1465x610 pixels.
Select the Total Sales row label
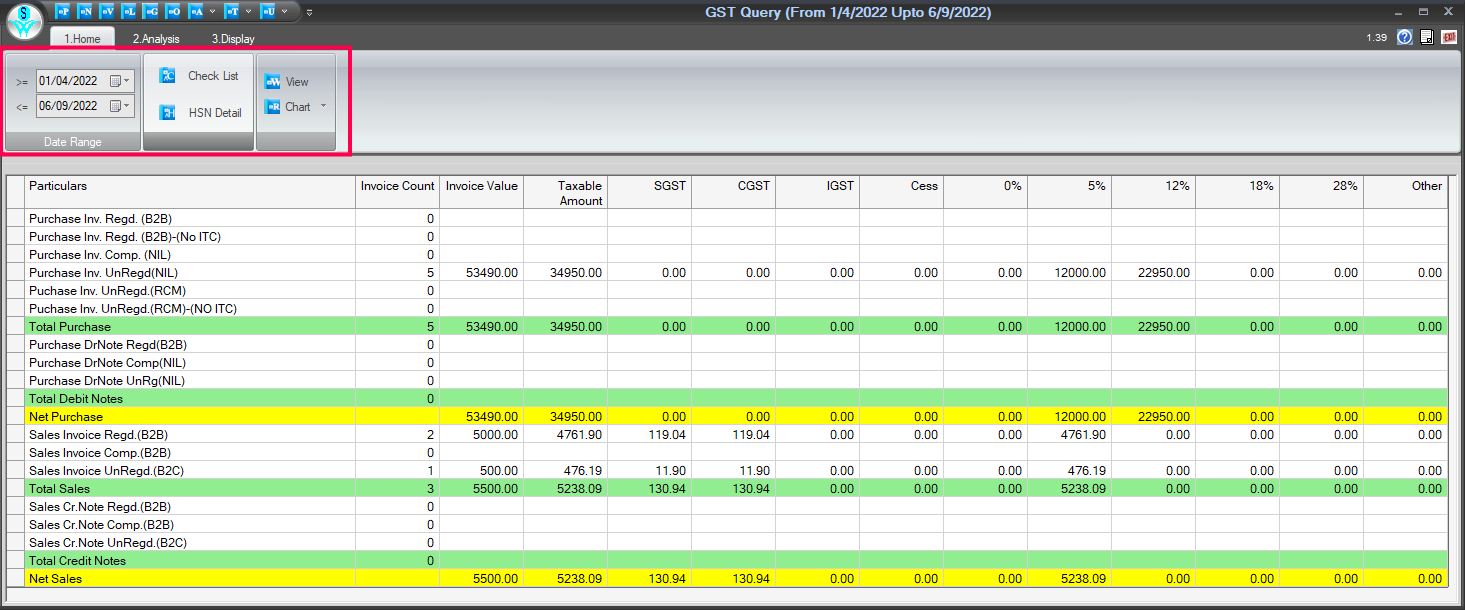point(60,489)
